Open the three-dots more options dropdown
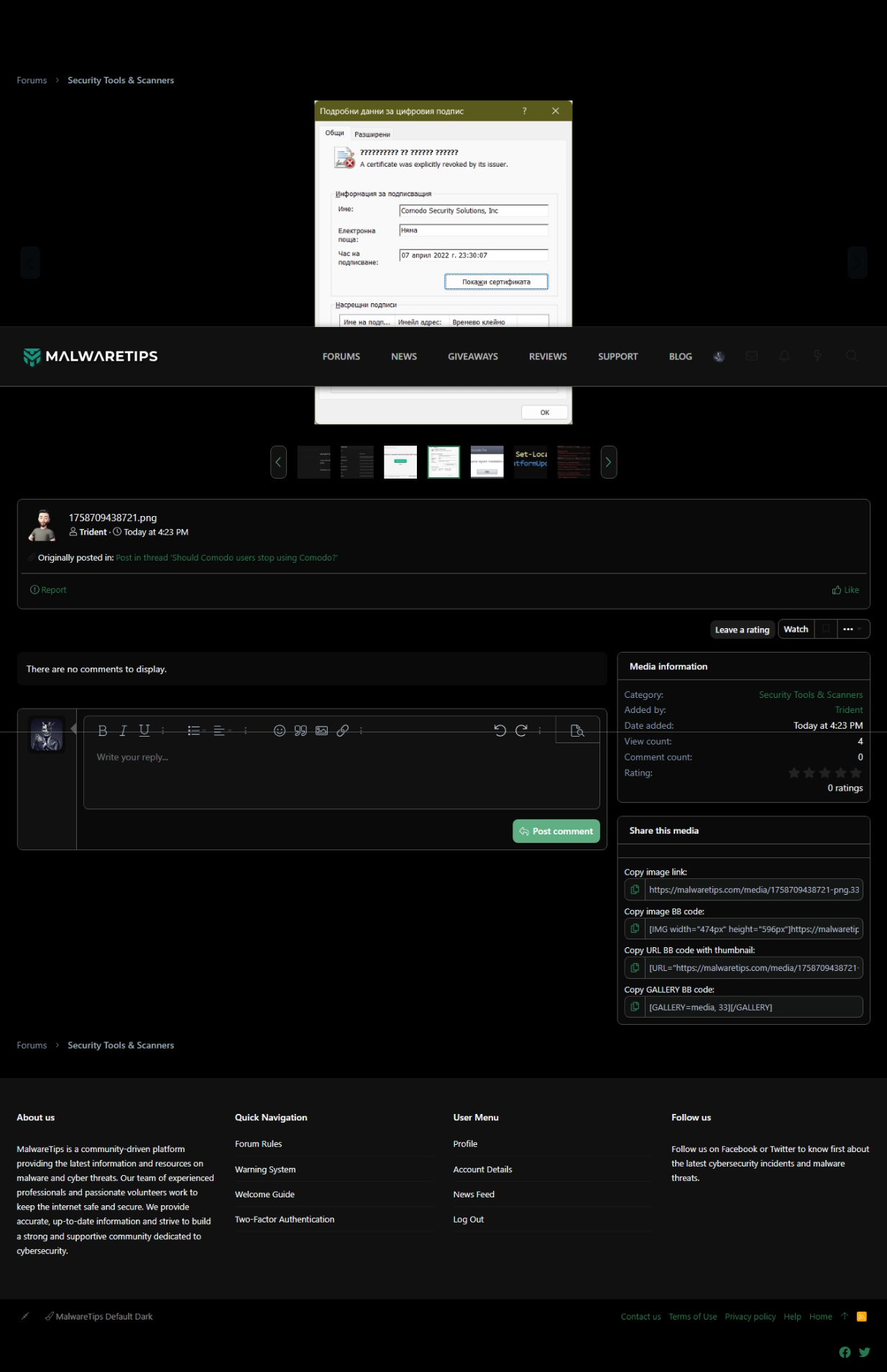 tap(852, 629)
